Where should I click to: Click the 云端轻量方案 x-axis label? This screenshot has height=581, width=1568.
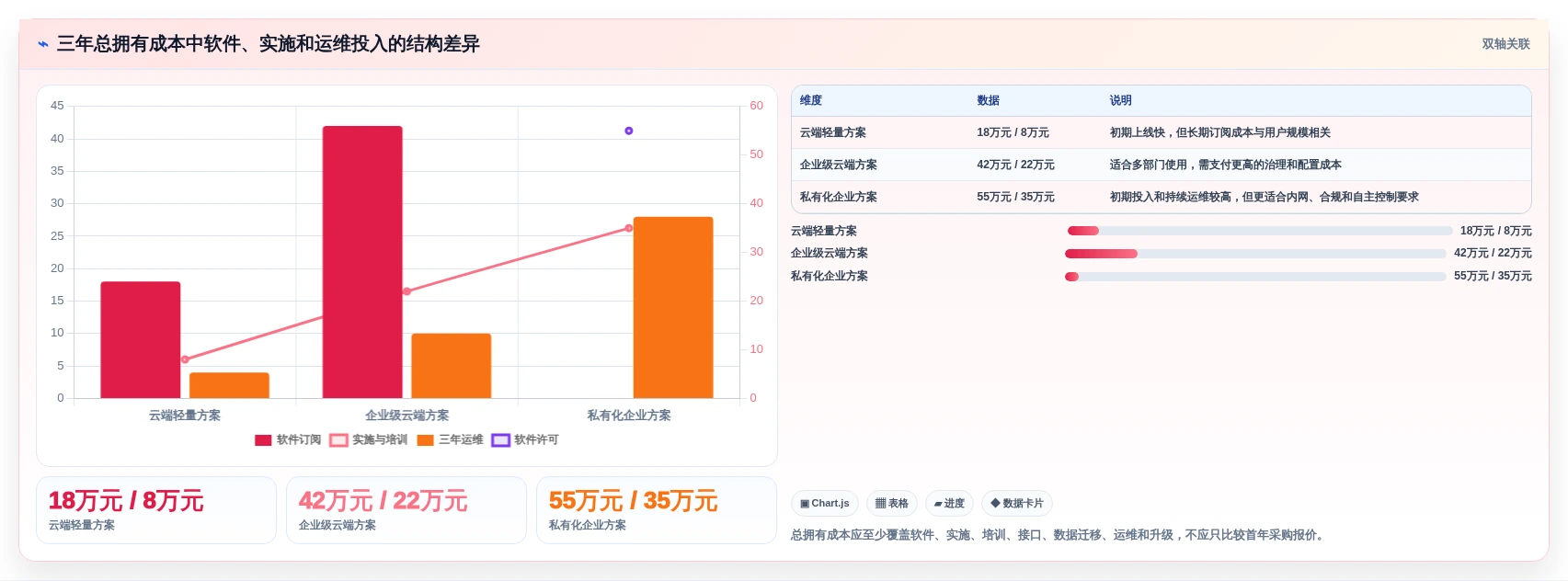[185, 416]
